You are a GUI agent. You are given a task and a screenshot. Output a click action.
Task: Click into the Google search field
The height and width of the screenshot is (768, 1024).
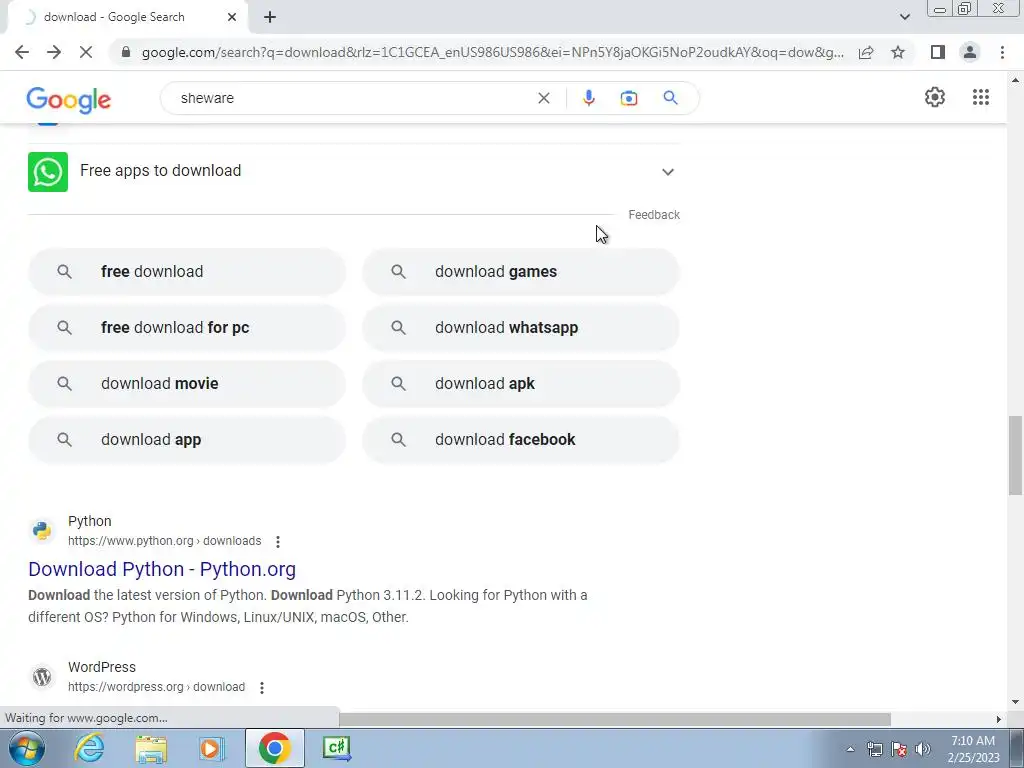click(x=353, y=98)
